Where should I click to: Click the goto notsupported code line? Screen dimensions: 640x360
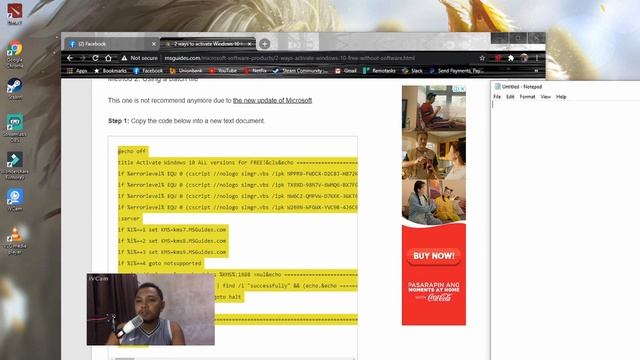pyautogui.click(x=160, y=263)
